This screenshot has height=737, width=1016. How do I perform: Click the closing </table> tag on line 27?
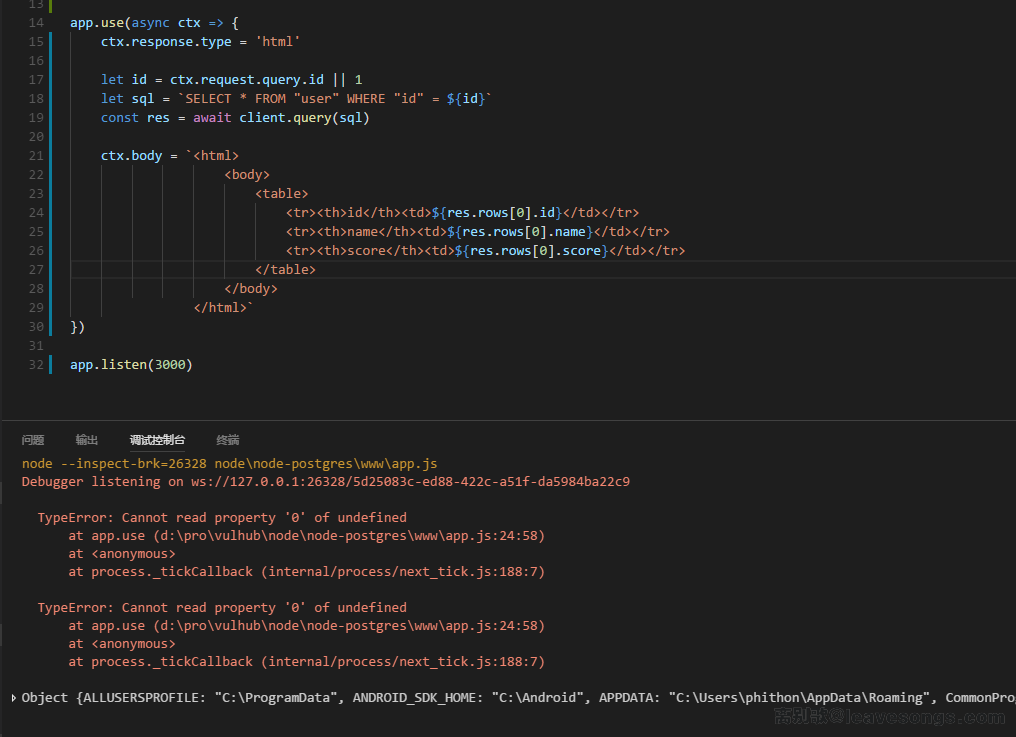tap(285, 270)
